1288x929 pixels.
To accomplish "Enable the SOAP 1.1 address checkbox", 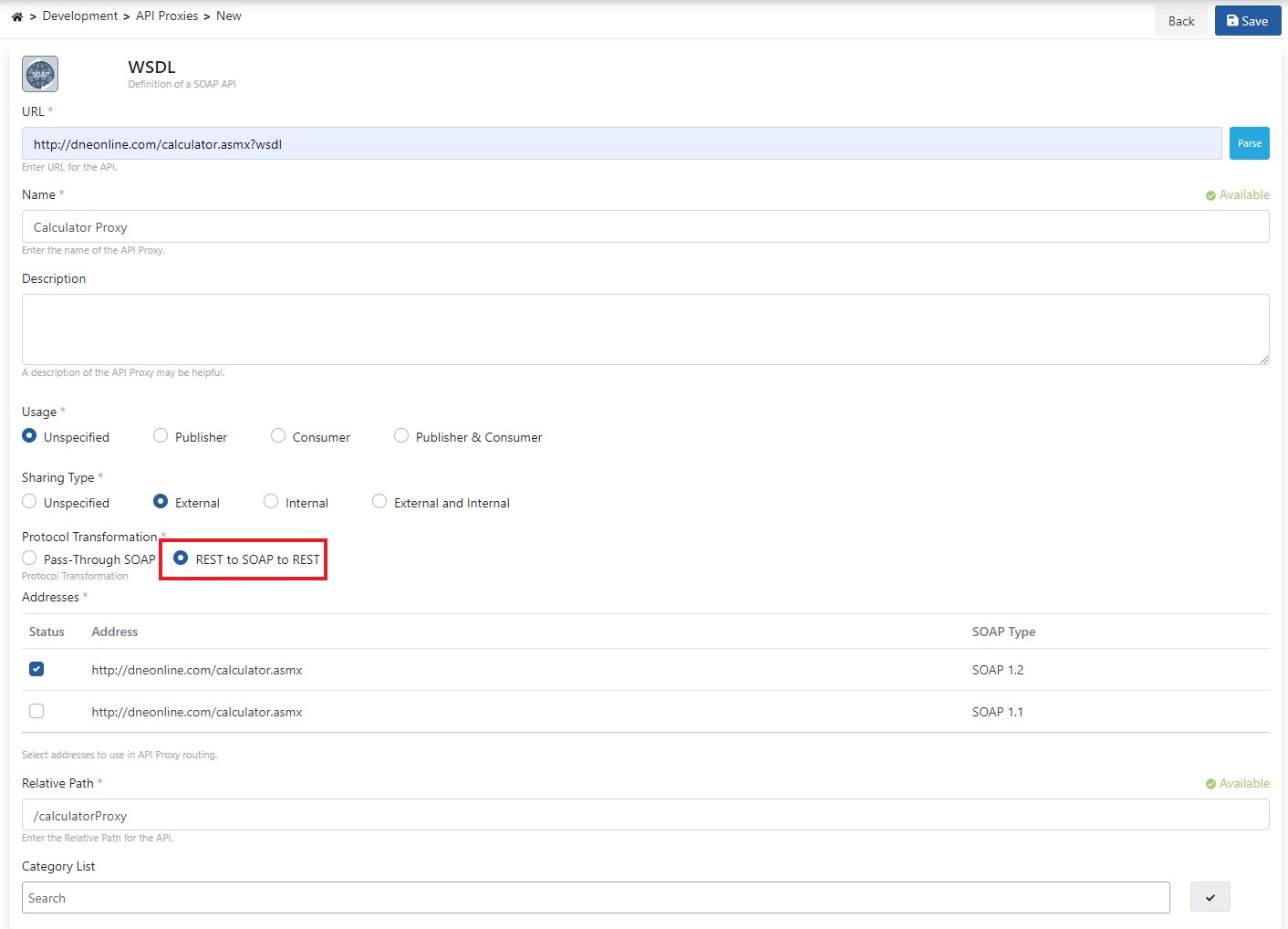I will [x=36, y=711].
